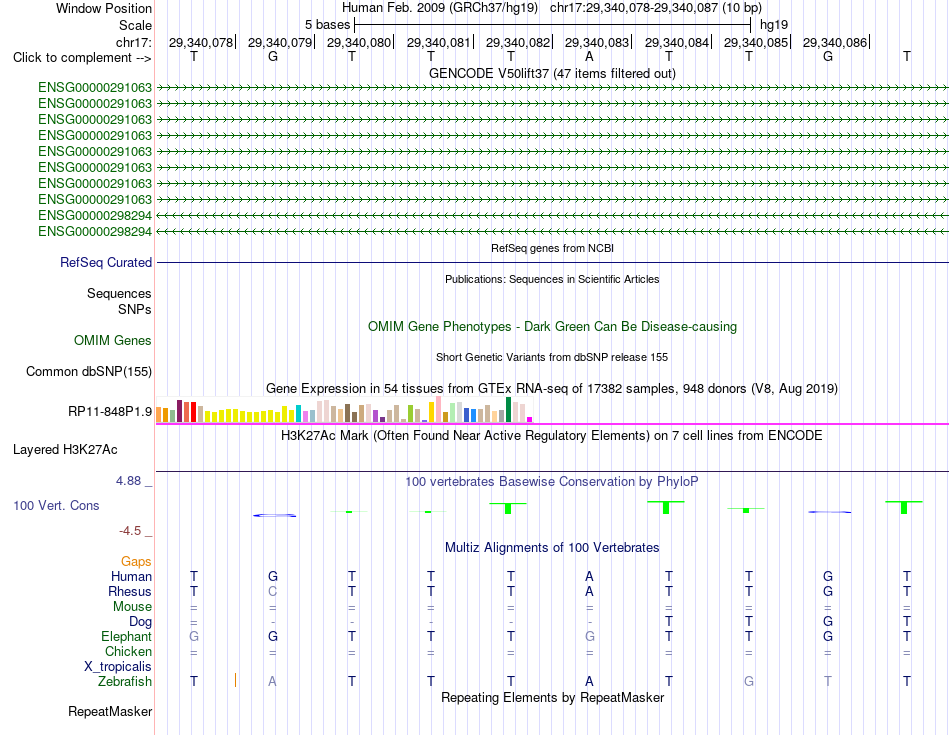Click the tall dark green GTEx bar
950x735 pixels.
[x=509, y=410]
